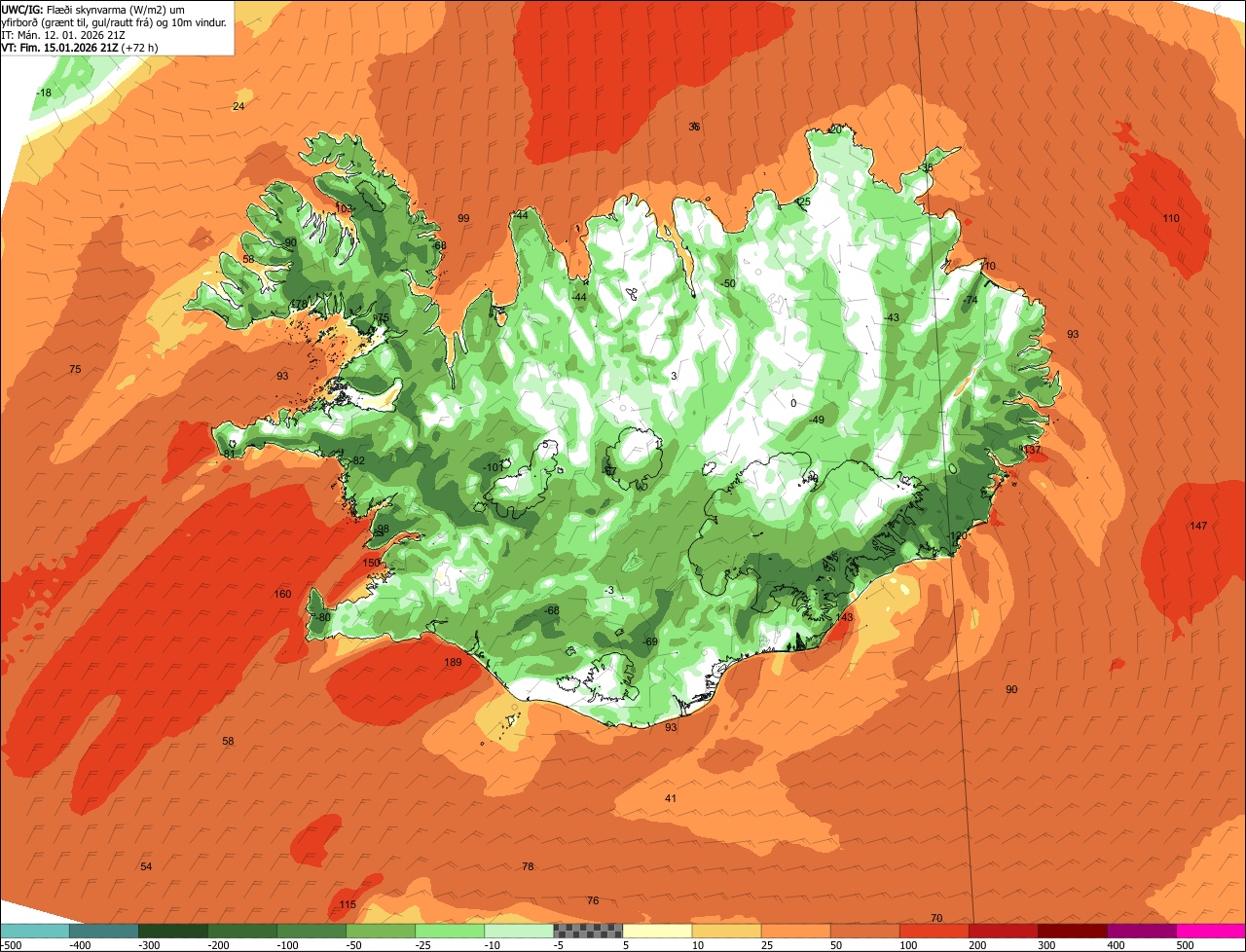Click the red-orange 100 to 200 legend swatch
This screenshot has width=1246, height=952.
[934, 931]
